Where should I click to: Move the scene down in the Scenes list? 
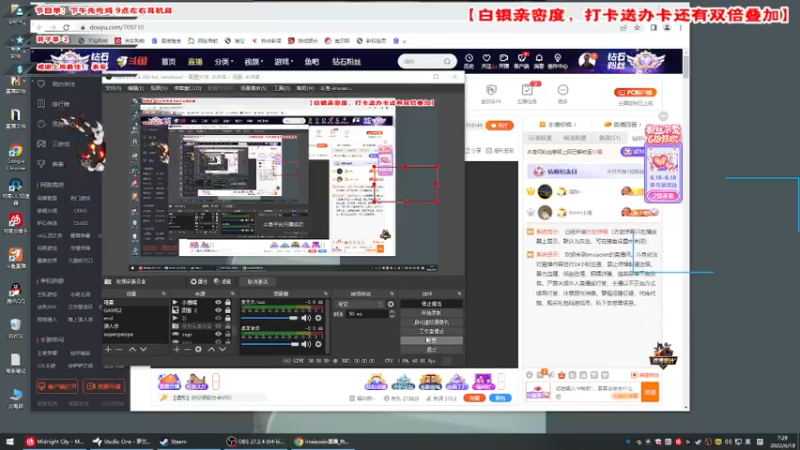tap(143, 349)
